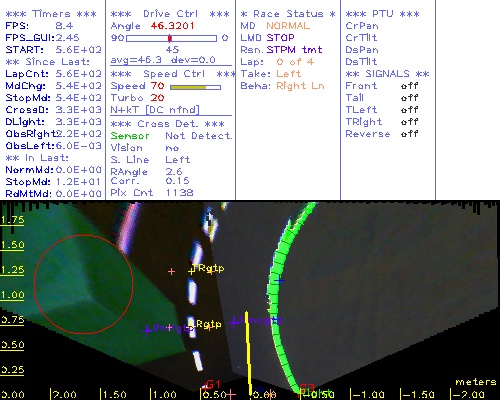
Task: Click the blue Rnlfgtp cross marker
Action: (147, 330)
